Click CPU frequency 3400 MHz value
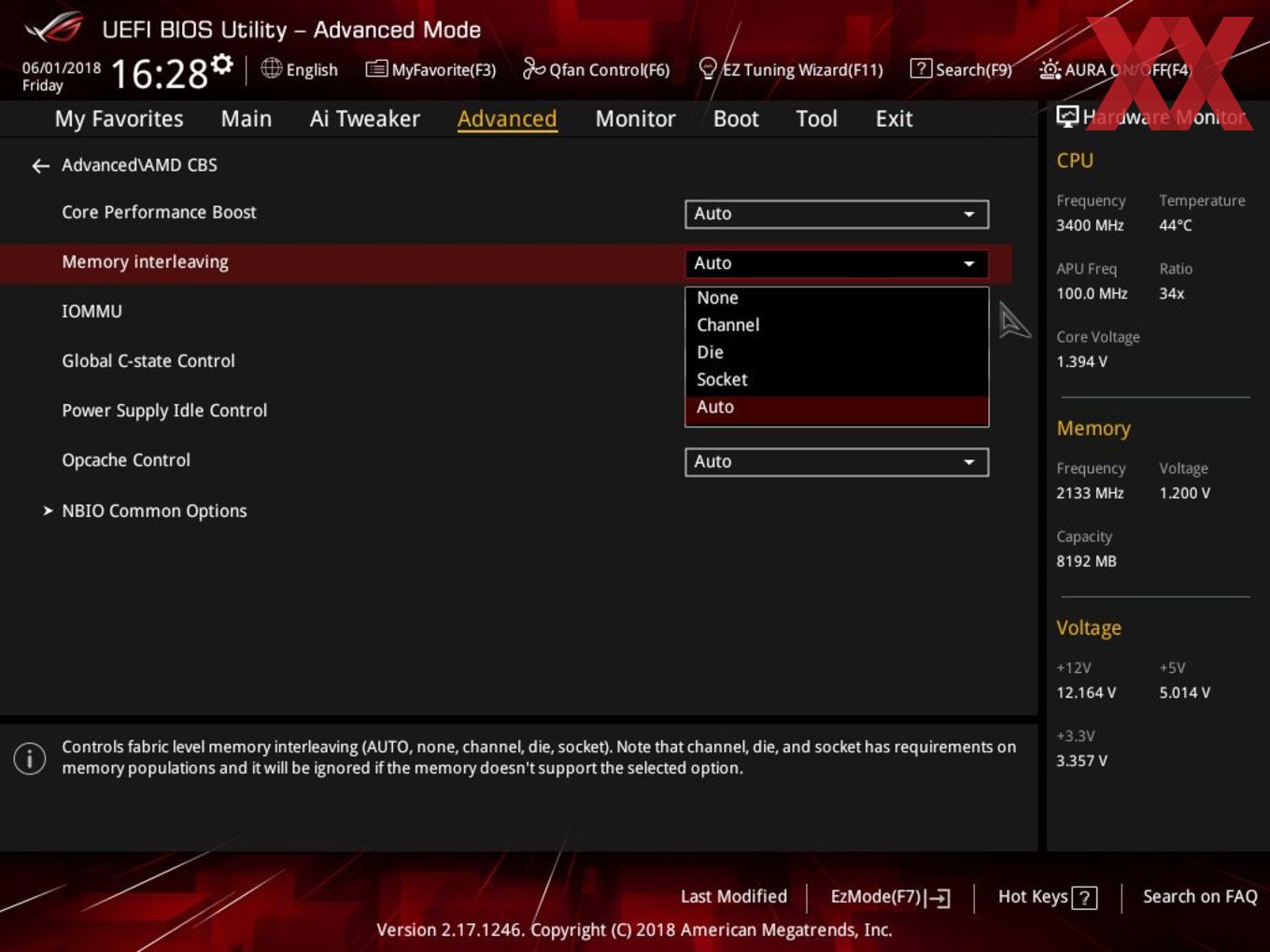Image resolution: width=1270 pixels, height=952 pixels. point(1090,225)
